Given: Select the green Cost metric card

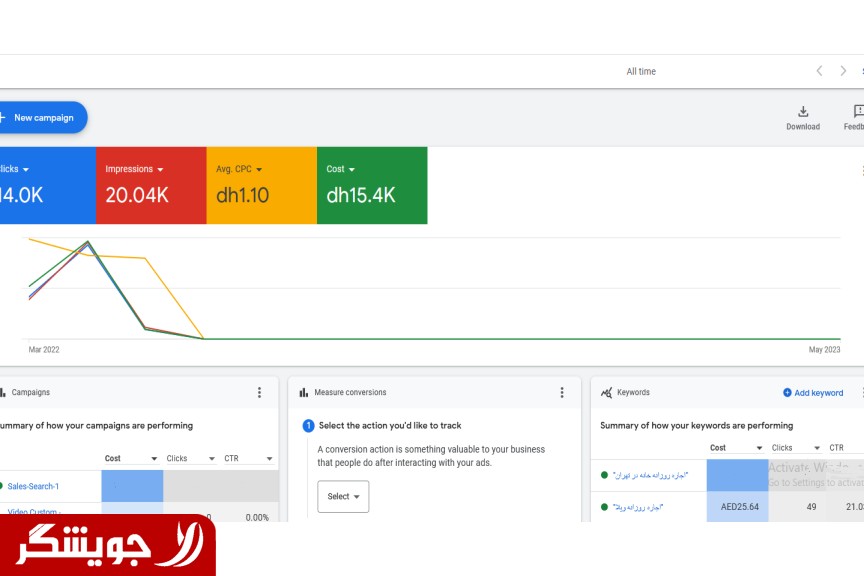Looking at the screenshot, I should pyautogui.click(x=371, y=185).
